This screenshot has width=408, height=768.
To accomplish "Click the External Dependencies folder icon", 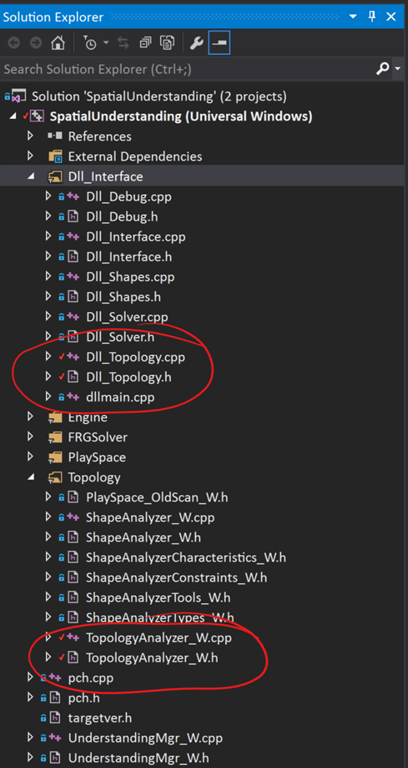I will [55, 157].
